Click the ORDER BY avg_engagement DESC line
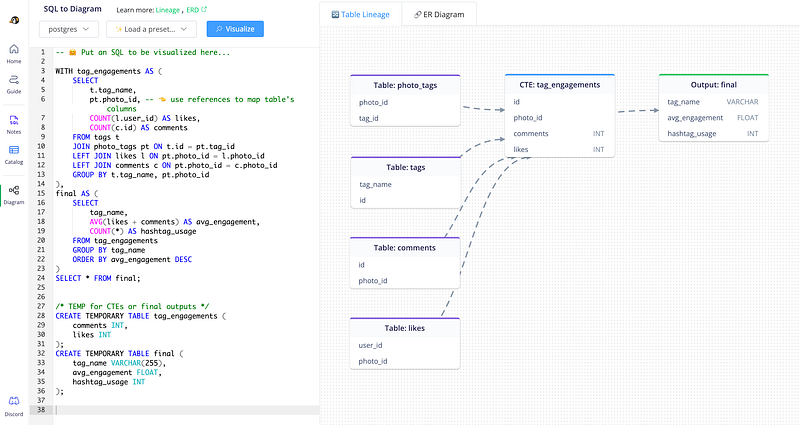Image resolution: width=800 pixels, height=425 pixels. click(132, 259)
